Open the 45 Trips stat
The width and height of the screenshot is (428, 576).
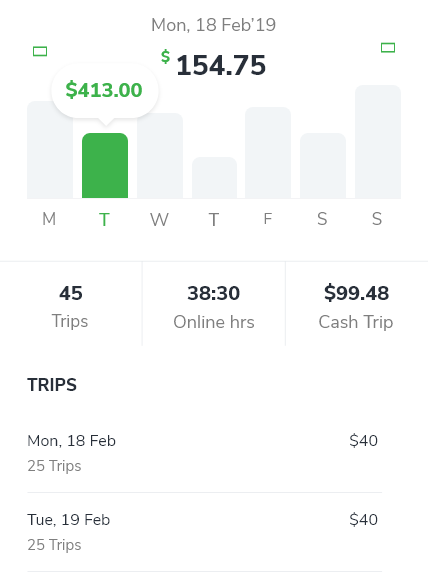point(71,304)
